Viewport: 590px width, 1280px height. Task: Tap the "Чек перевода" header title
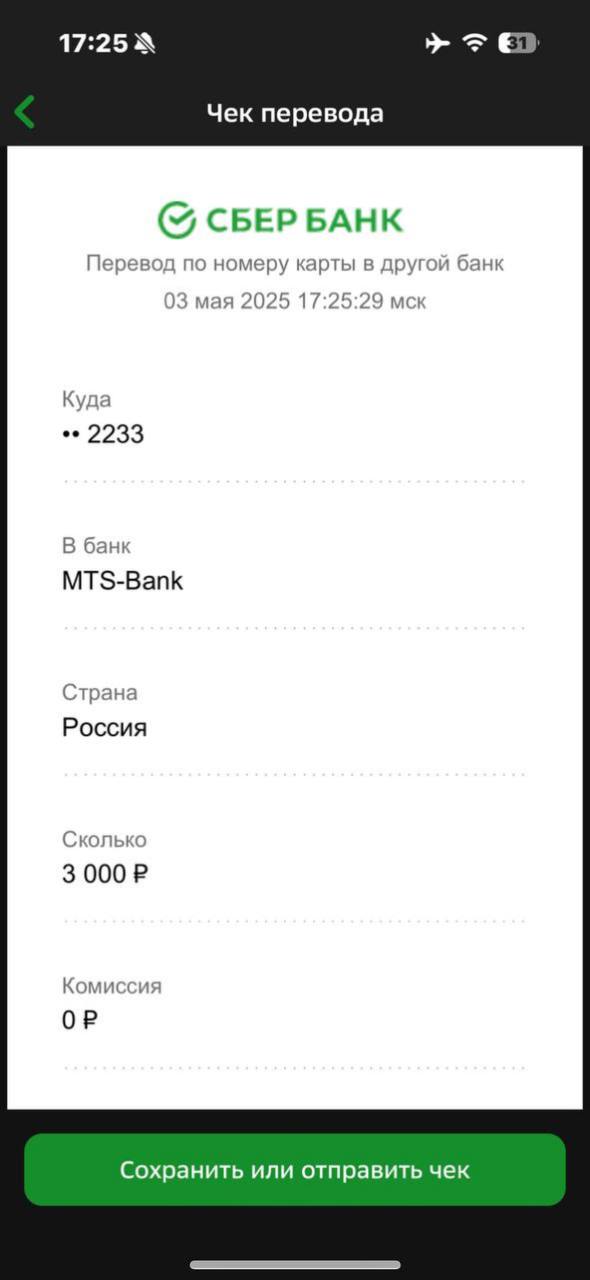point(295,113)
